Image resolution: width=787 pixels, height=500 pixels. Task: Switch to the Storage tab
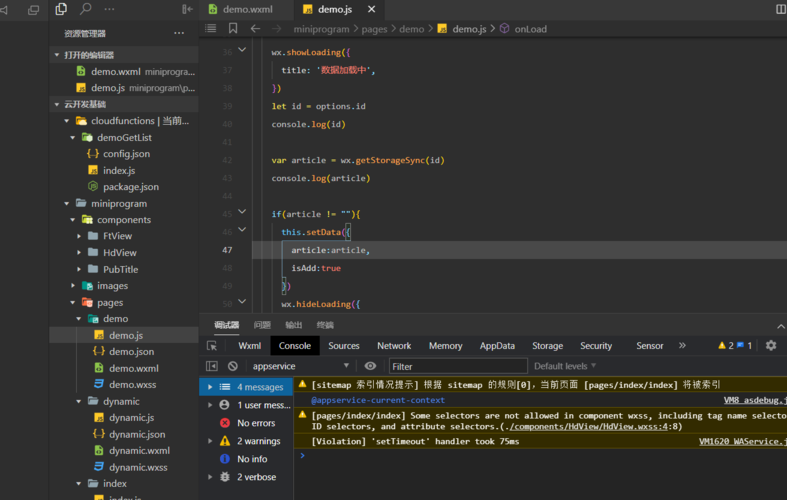547,345
